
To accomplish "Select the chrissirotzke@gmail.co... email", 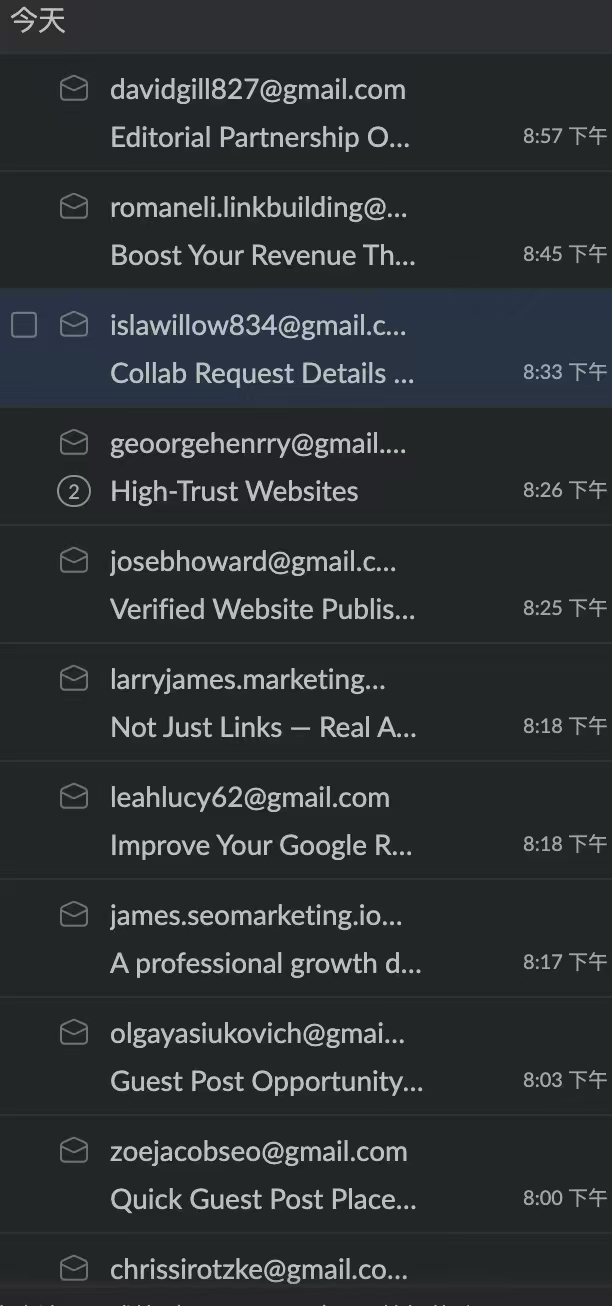I will coord(306,1270).
